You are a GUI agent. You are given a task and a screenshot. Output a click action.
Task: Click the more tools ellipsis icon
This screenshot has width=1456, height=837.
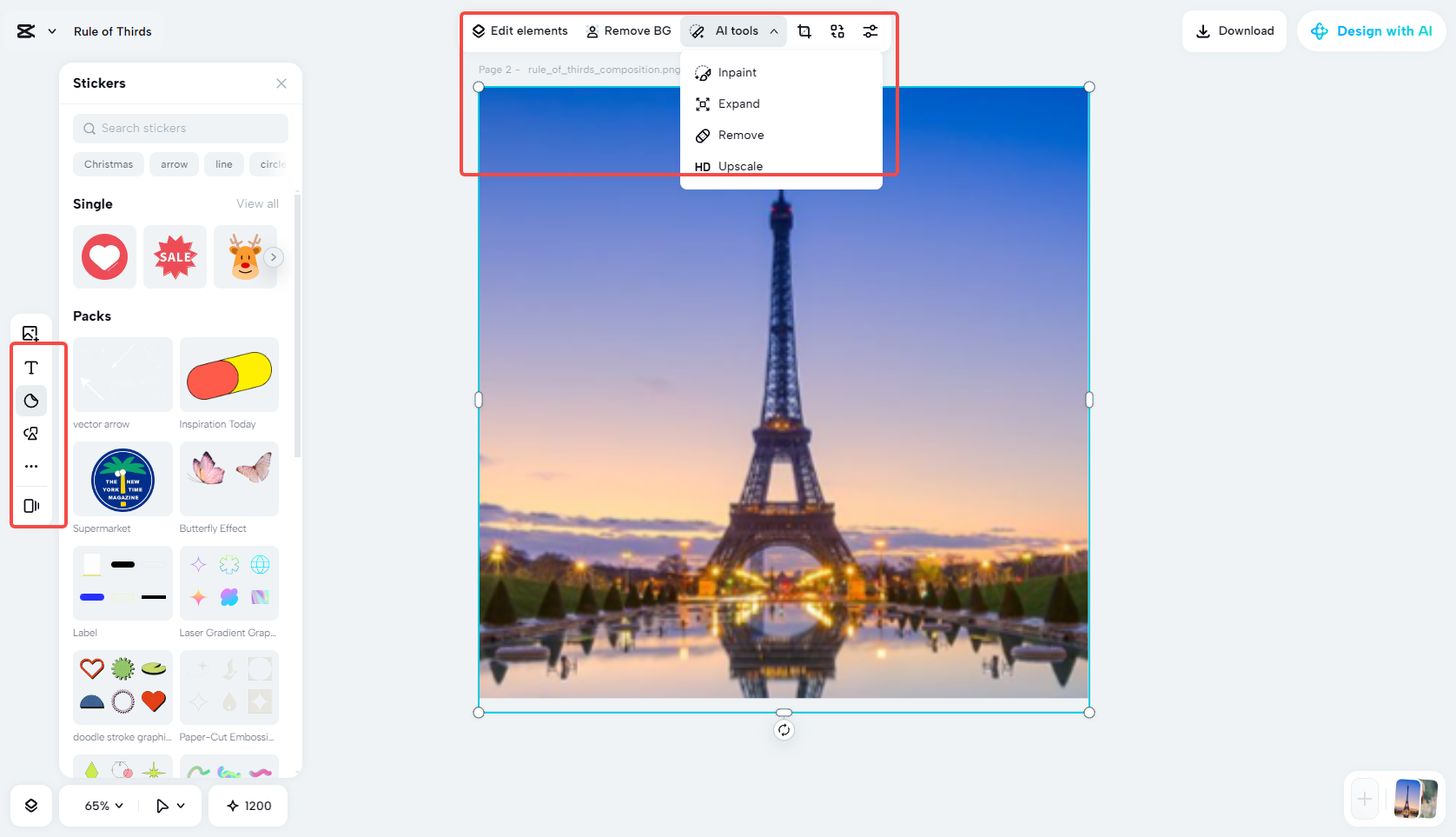point(31,466)
